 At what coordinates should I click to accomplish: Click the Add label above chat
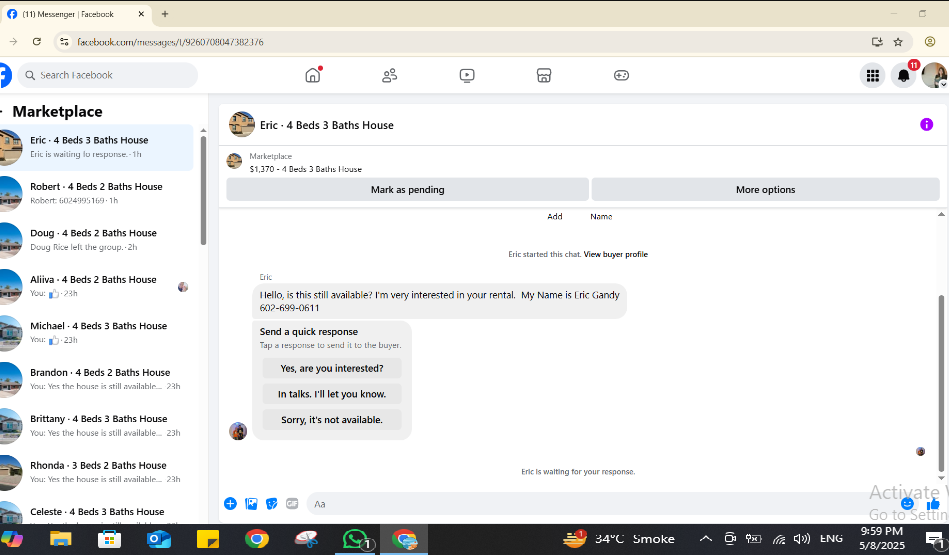pyautogui.click(x=555, y=217)
